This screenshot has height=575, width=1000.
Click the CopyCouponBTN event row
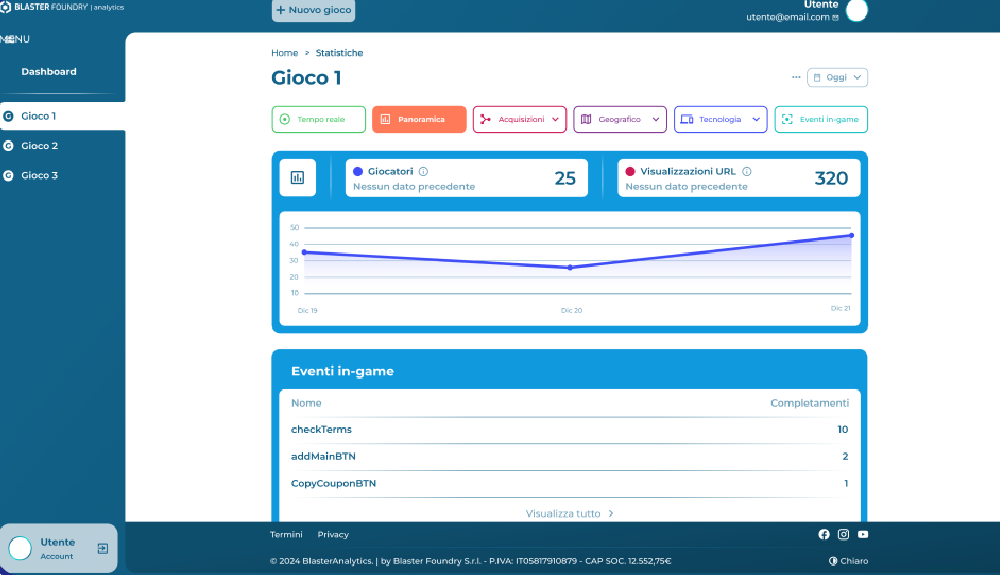click(x=570, y=483)
